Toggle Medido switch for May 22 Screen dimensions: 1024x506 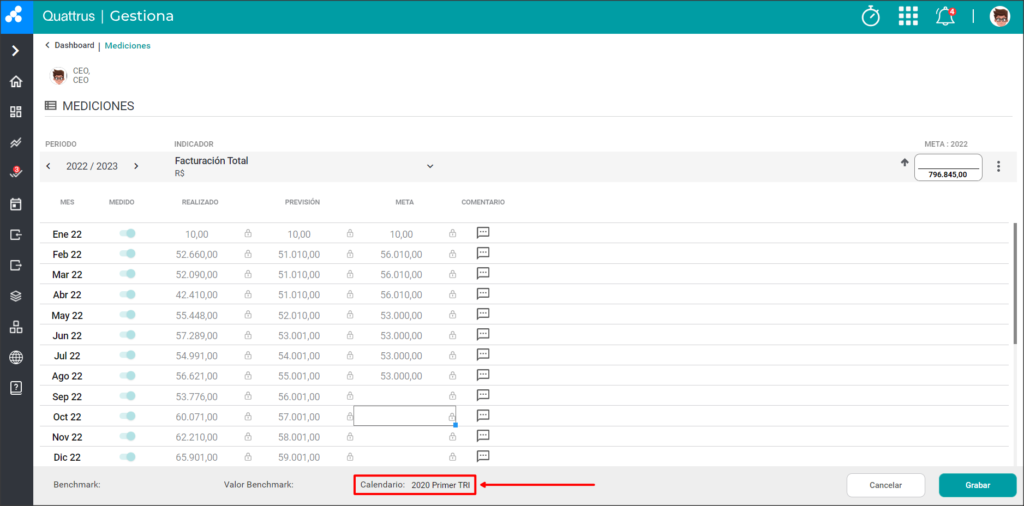[x=127, y=315]
